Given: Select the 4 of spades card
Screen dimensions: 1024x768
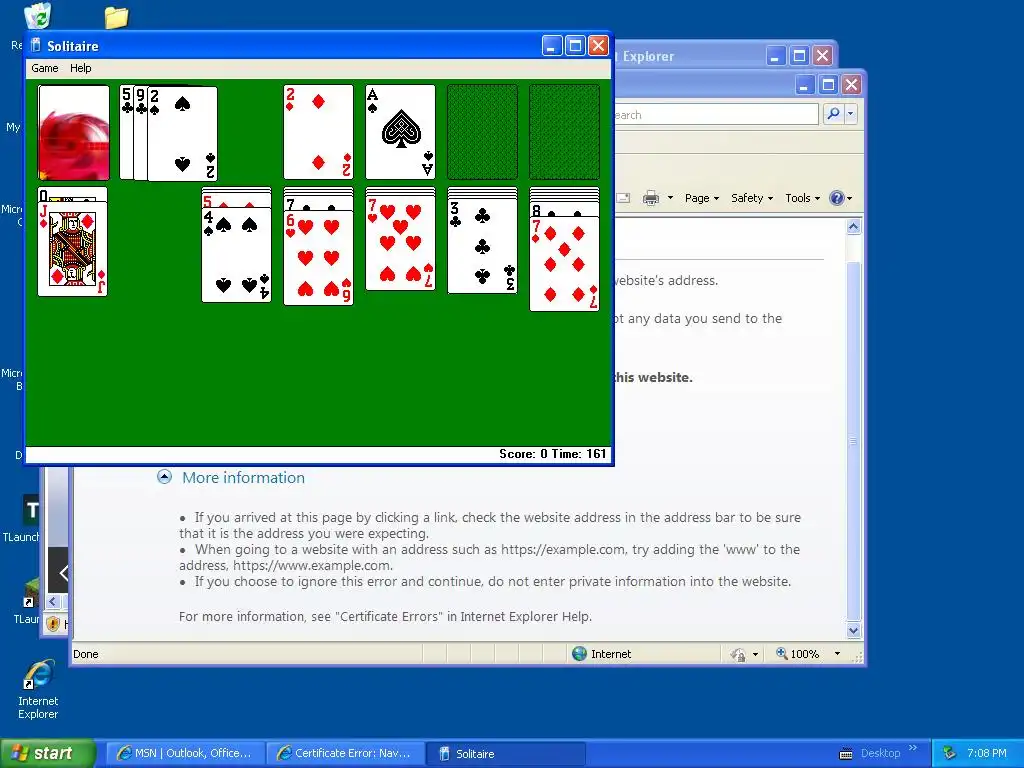Looking at the screenshot, I should [236, 255].
